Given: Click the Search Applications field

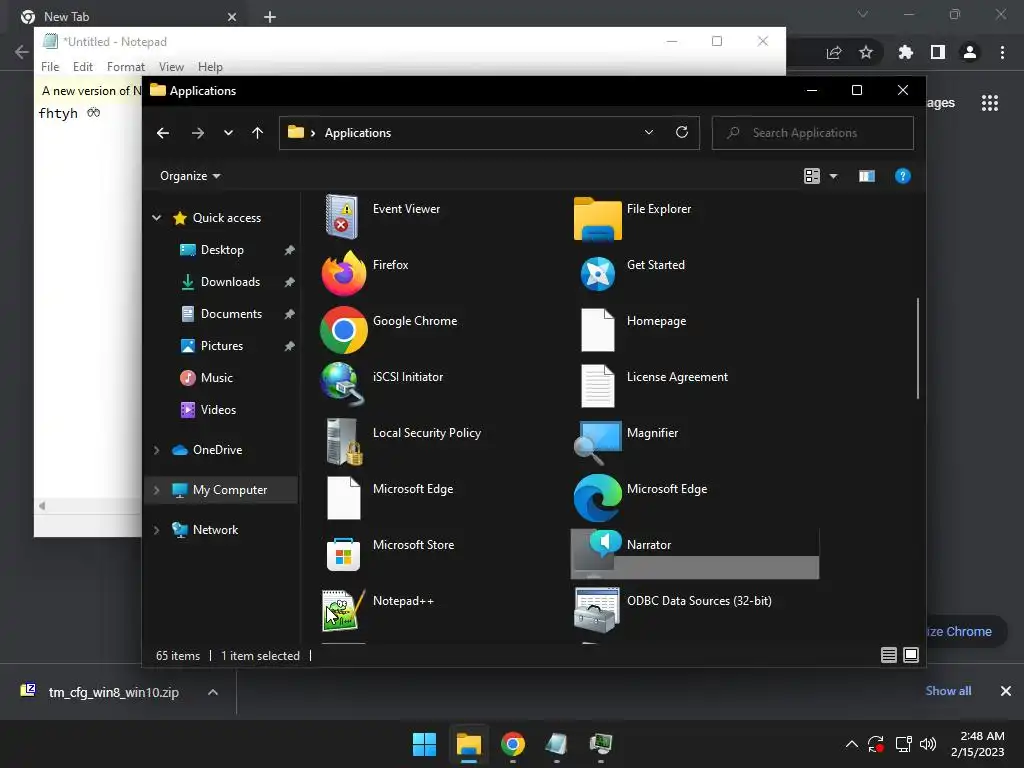Looking at the screenshot, I should coord(812,133).
